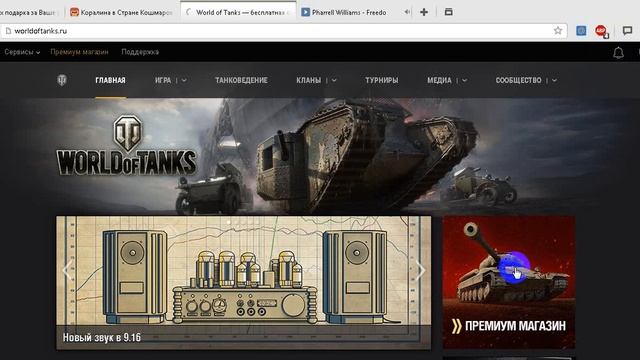Open the Новый звук в 9.16 article
The width and height of the screenshot is (640, 360).
[x=102, y=338]
